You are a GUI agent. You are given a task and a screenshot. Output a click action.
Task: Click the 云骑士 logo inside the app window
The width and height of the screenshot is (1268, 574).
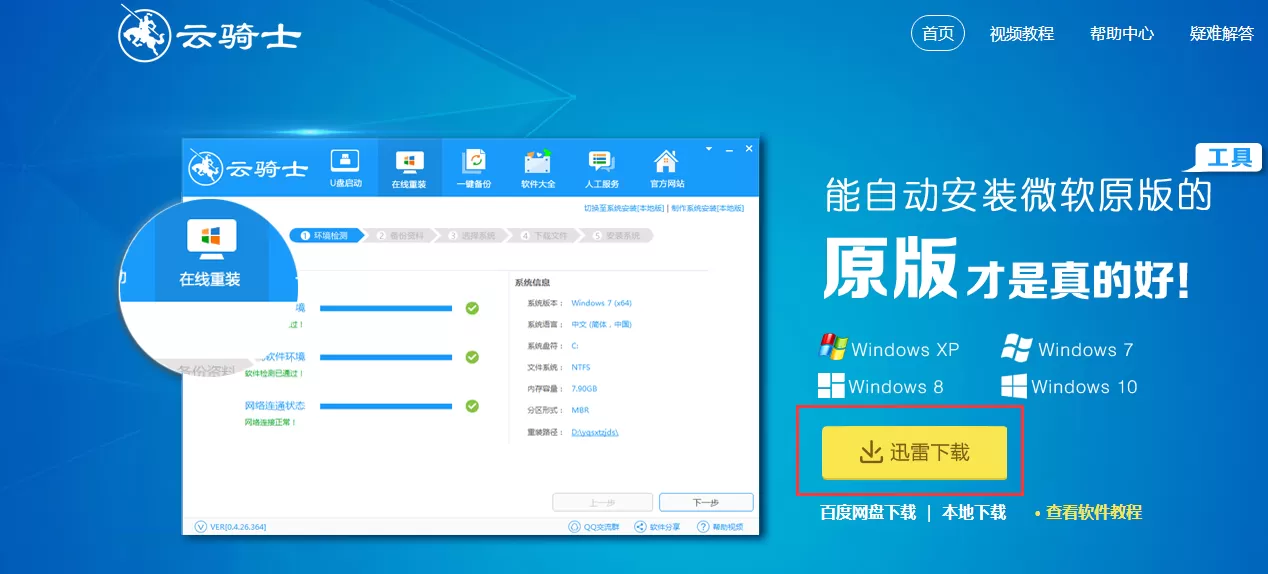[248, 167]
